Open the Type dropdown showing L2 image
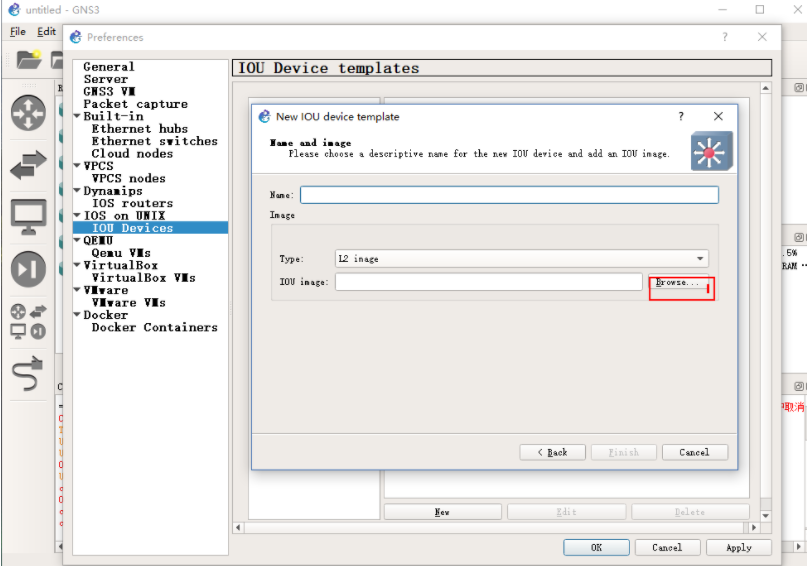Screen dimensions: 807x566 point(521,259)
